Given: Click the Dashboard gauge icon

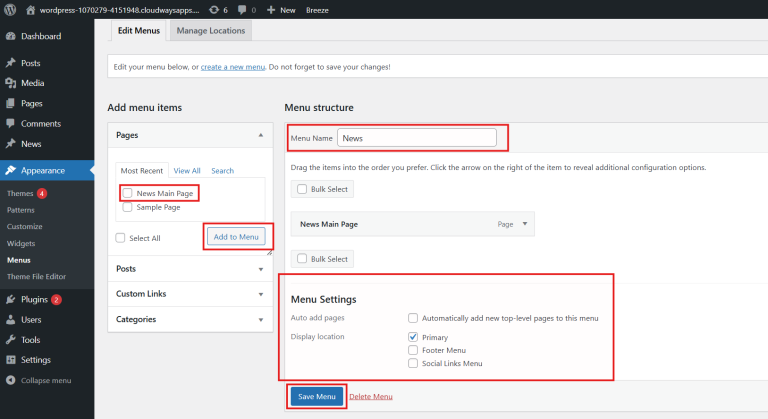Looking at the screenshot, I should 10,36.
